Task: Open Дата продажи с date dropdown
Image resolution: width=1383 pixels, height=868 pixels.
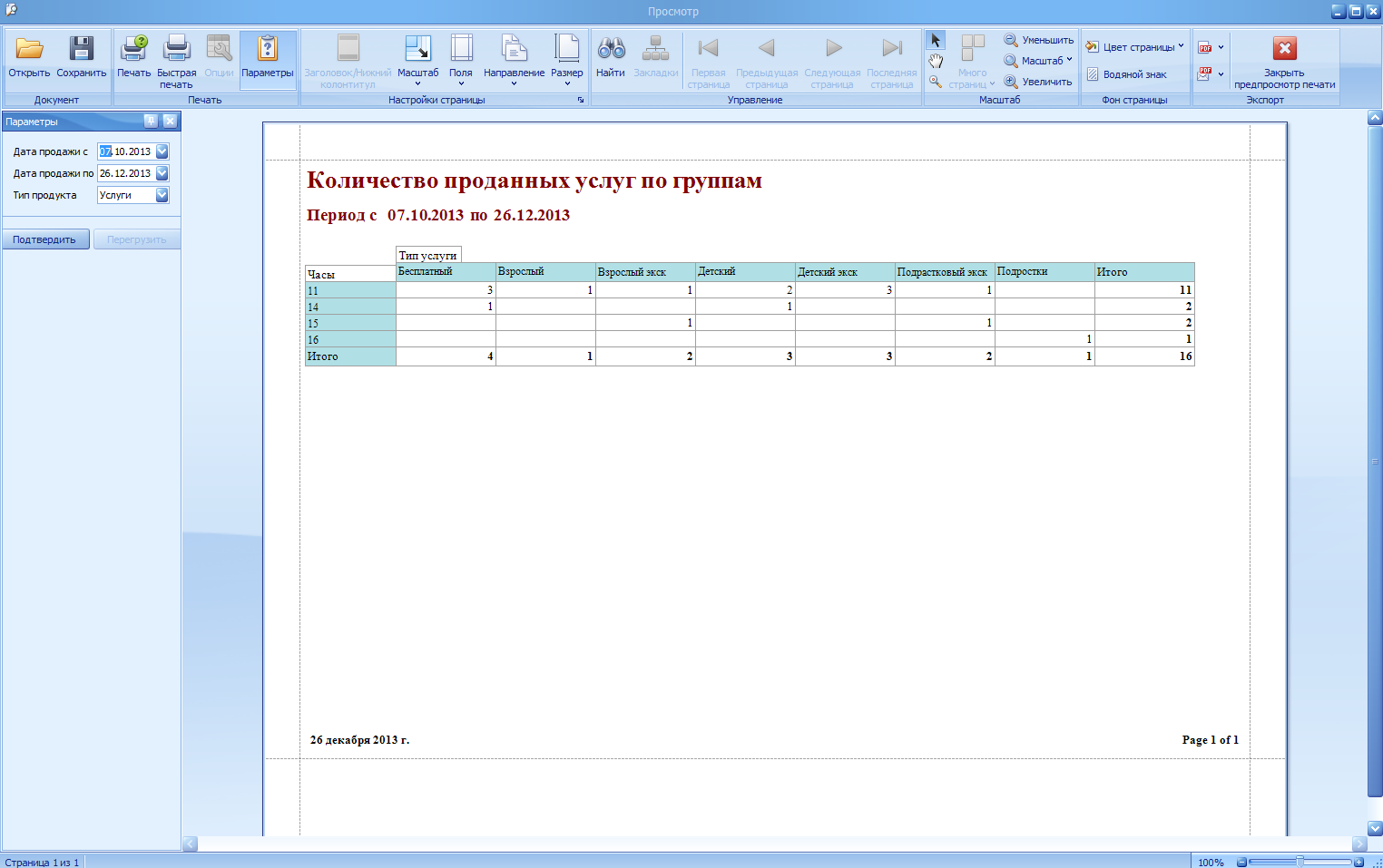Action: tap(162, 151)
